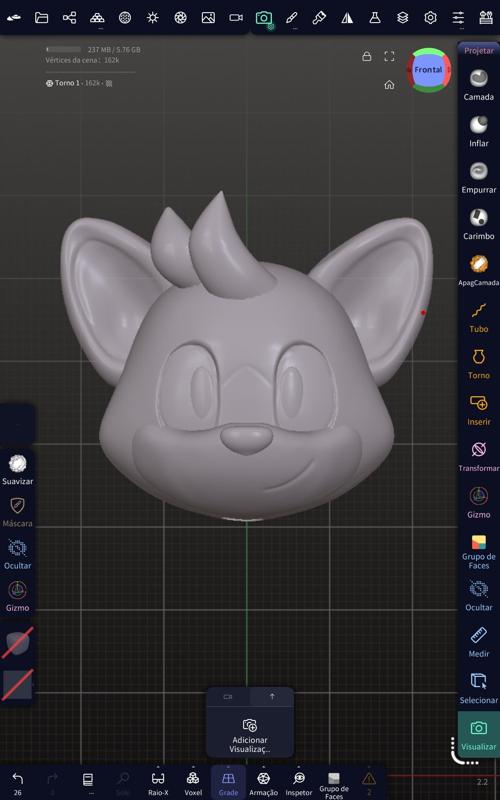Open the Files folder menu
This screenshot has height=800, width=500.
coord(41,18)
